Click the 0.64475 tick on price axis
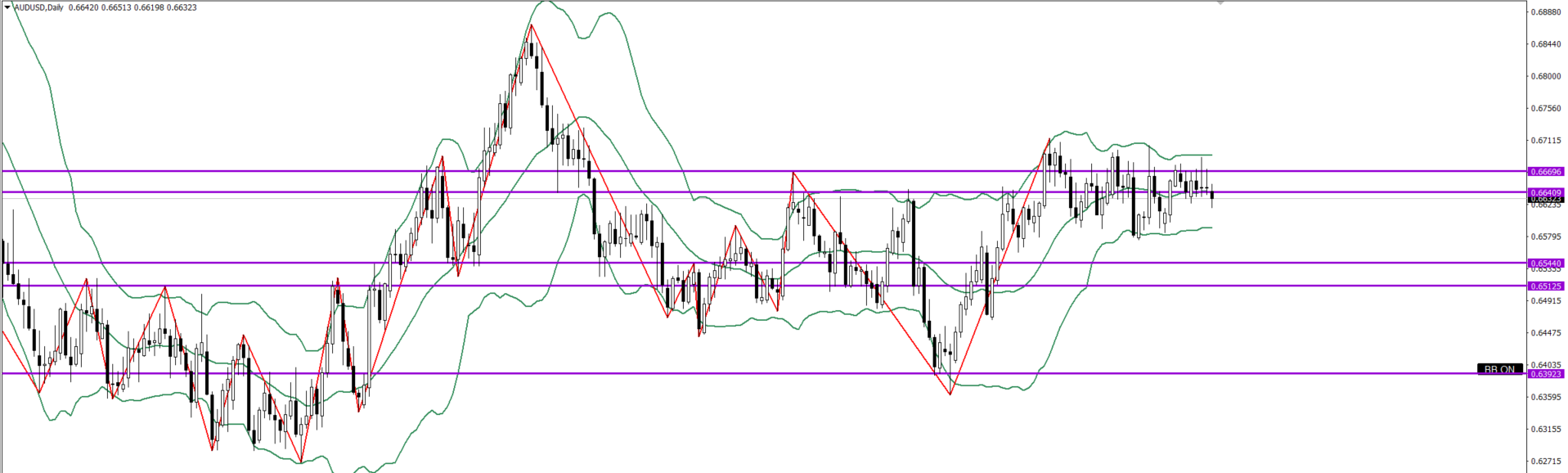Screen dimensions: 1568x473 pos(1546,333)
